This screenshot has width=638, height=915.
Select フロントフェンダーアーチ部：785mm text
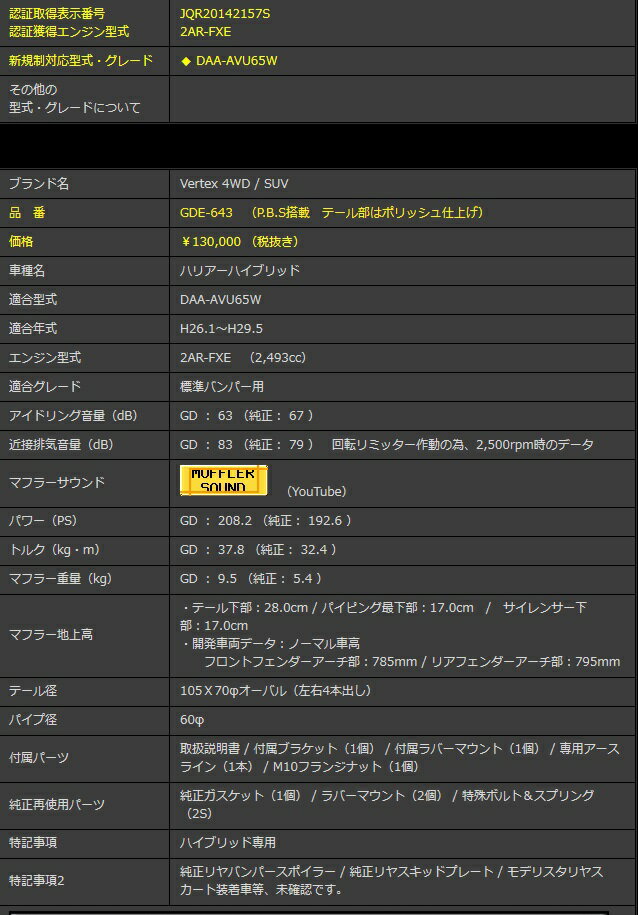click(311, 662)
